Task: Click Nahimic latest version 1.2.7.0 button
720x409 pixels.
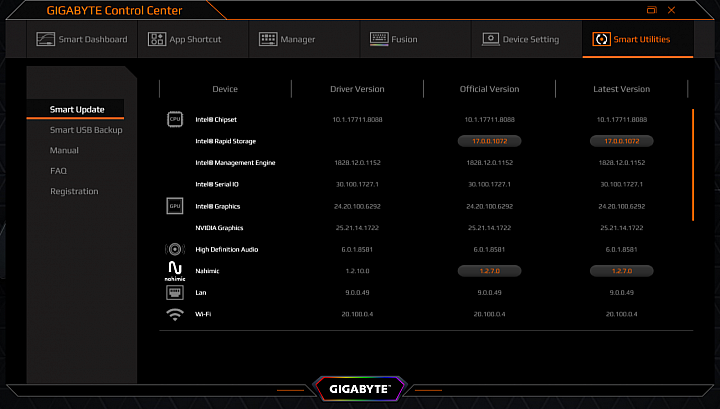Action: click(622, 271)
